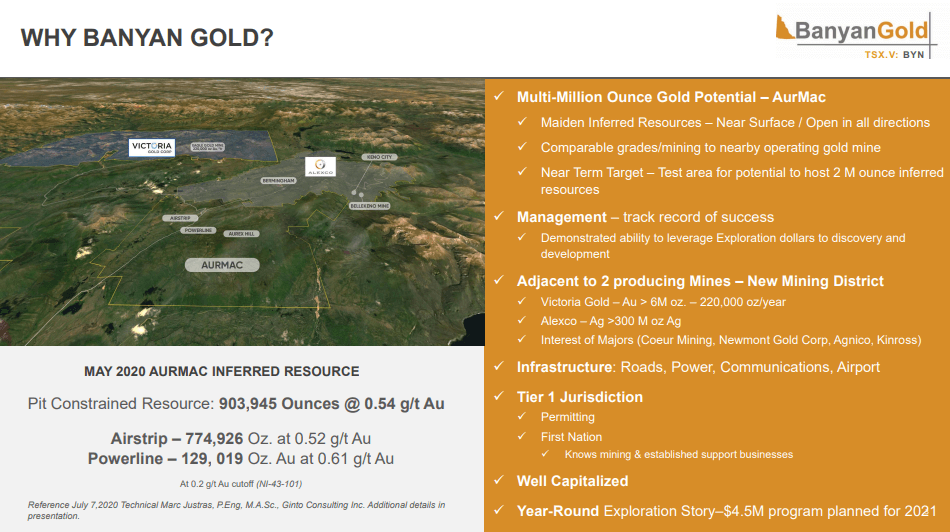
Task: Select the Airstrip map label
Action: point(180,218)
